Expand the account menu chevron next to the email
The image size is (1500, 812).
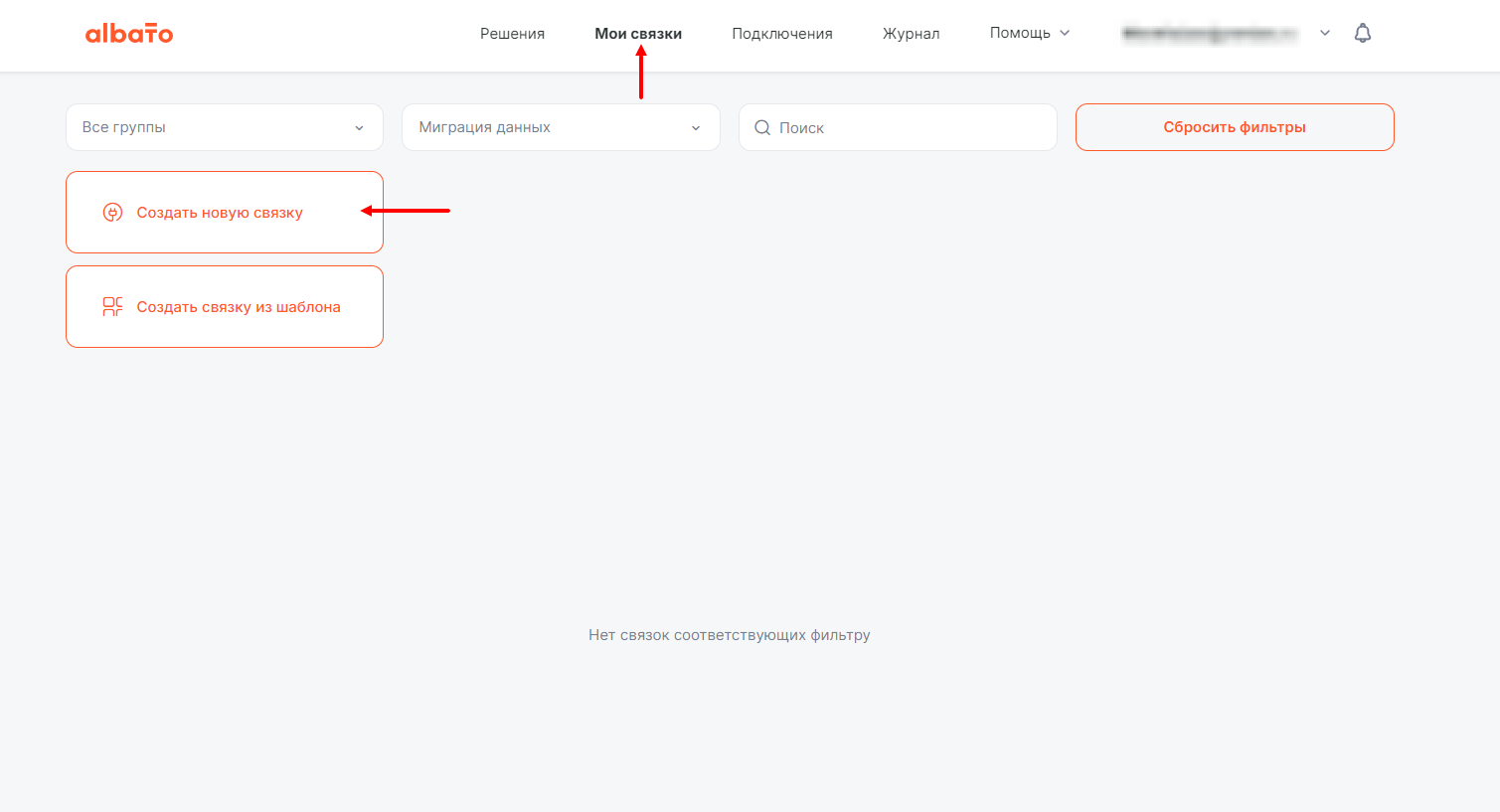tap(1325, 33)
